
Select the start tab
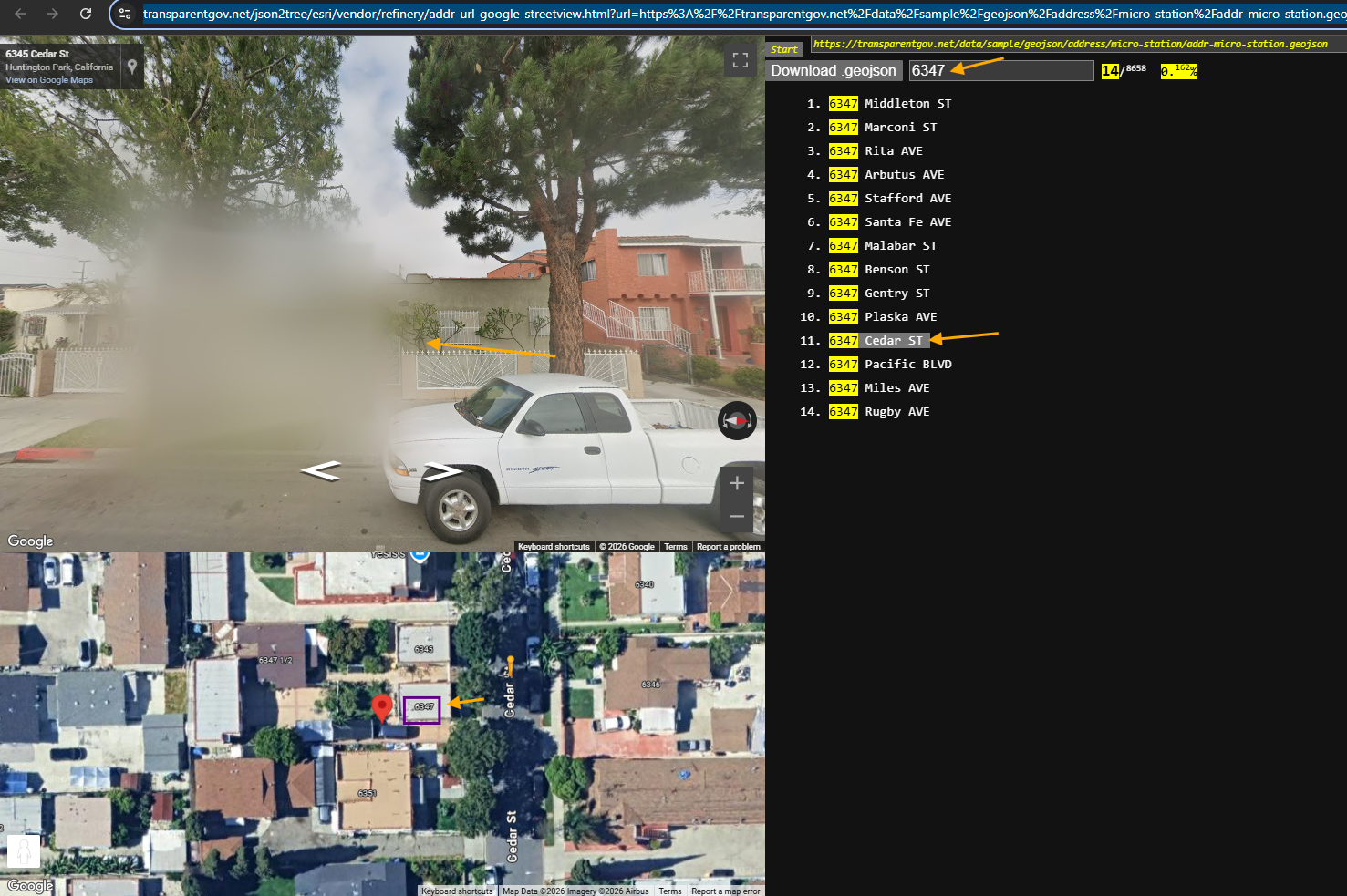(784, 48)
